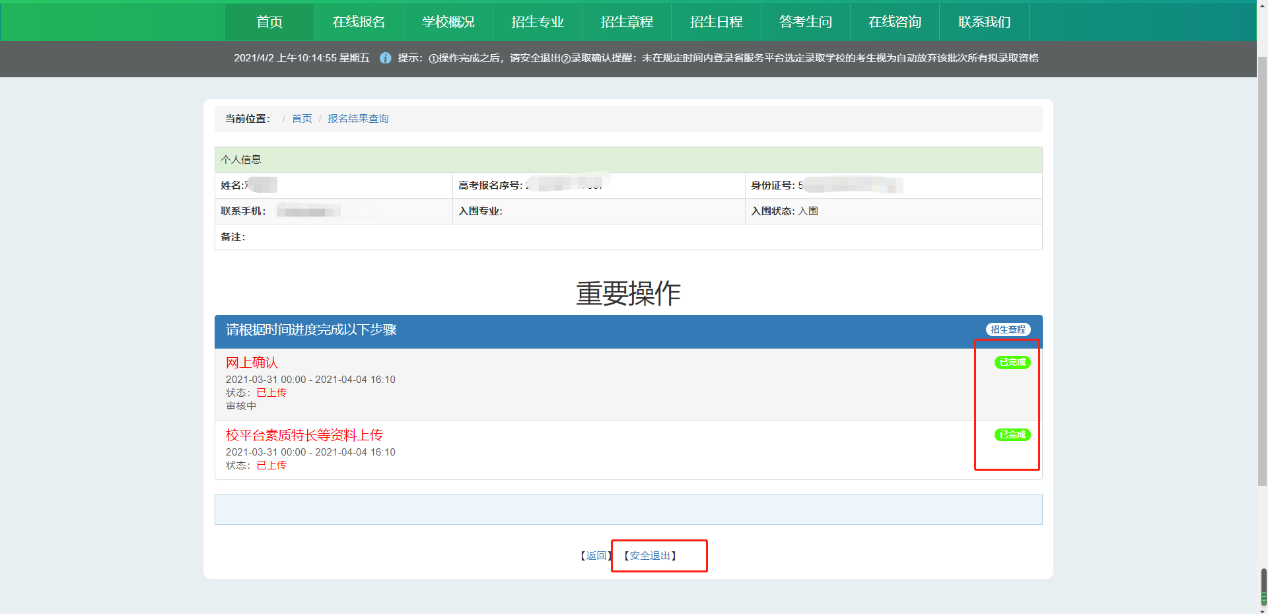Viewport: 1268px width, 614px height.
Task: Click the 报名结果查询 breadcrumb link
Action: coord(358,119)
